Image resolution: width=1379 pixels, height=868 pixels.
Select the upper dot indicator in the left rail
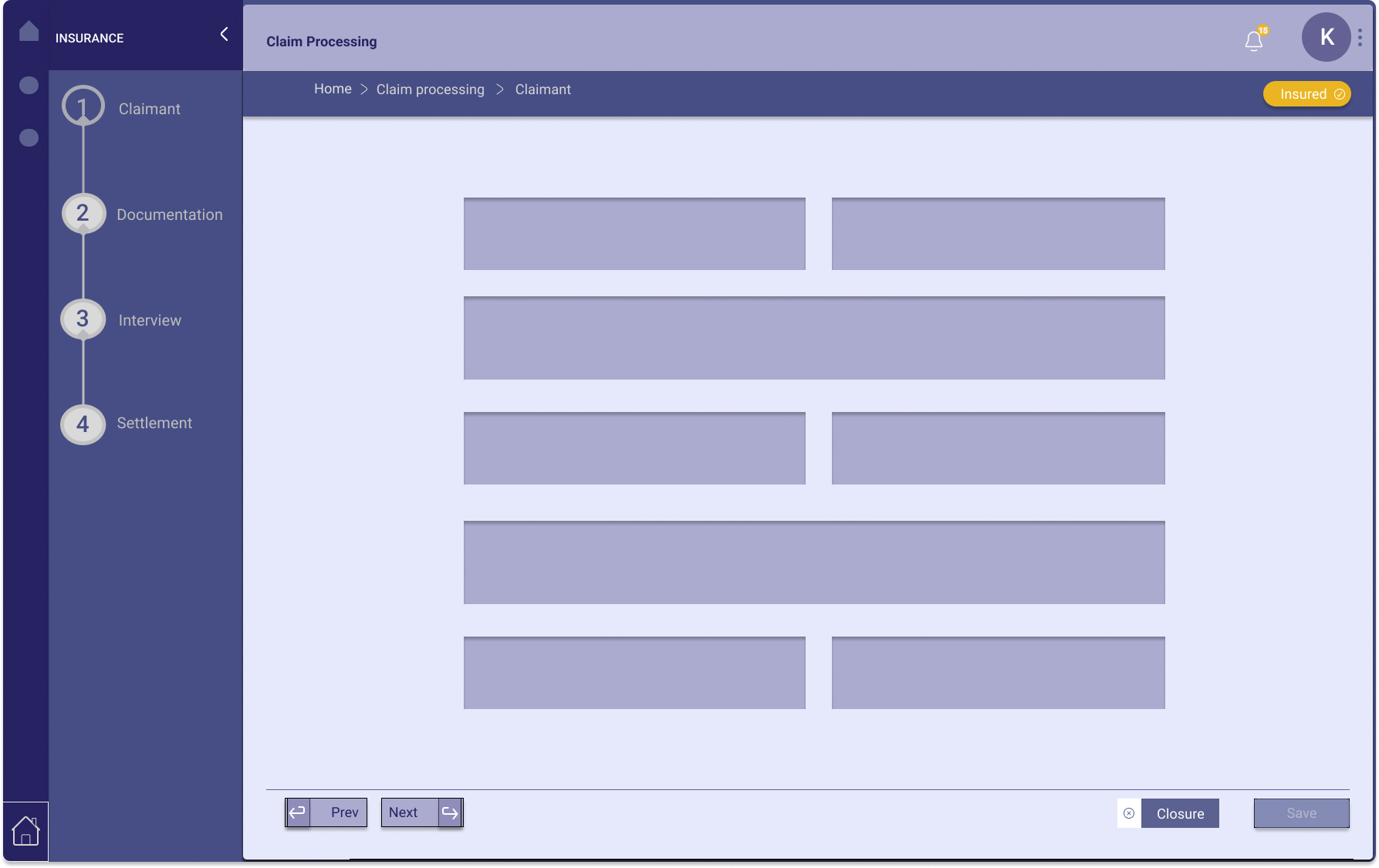click(x=29, y=86)
